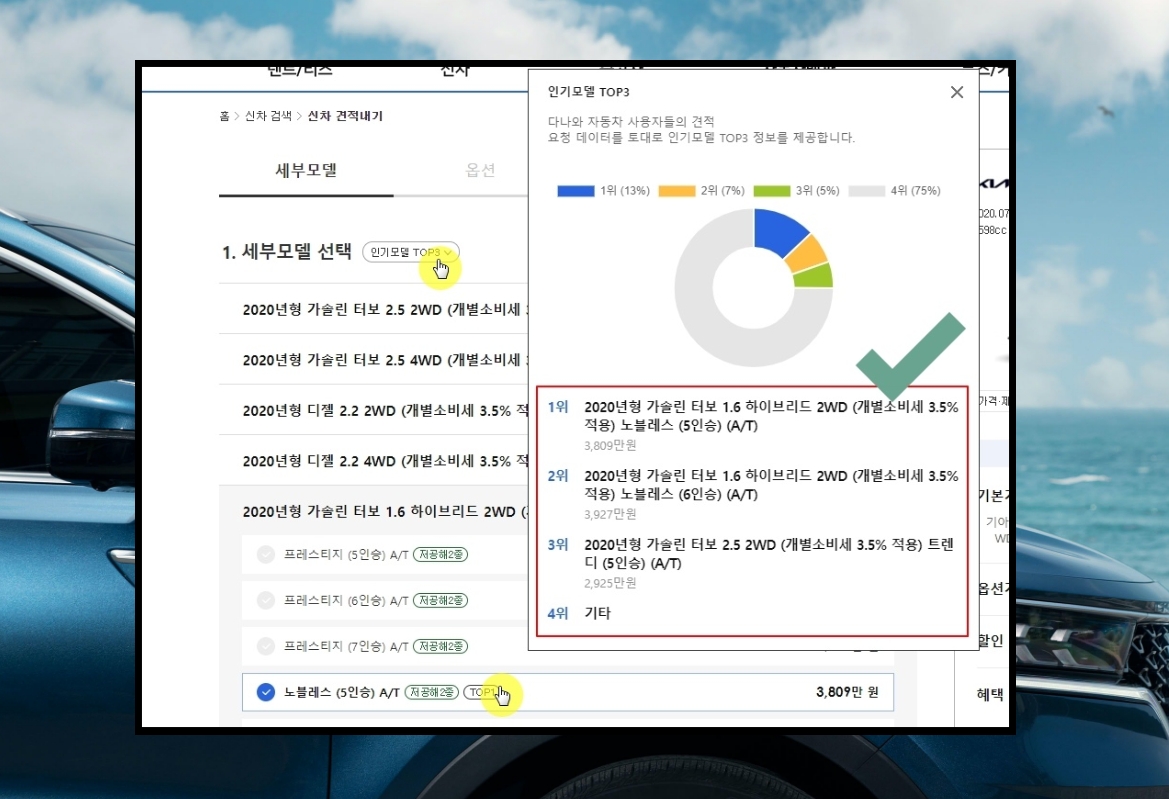Click the 3,927만원 price under 2위

[610, 514]
